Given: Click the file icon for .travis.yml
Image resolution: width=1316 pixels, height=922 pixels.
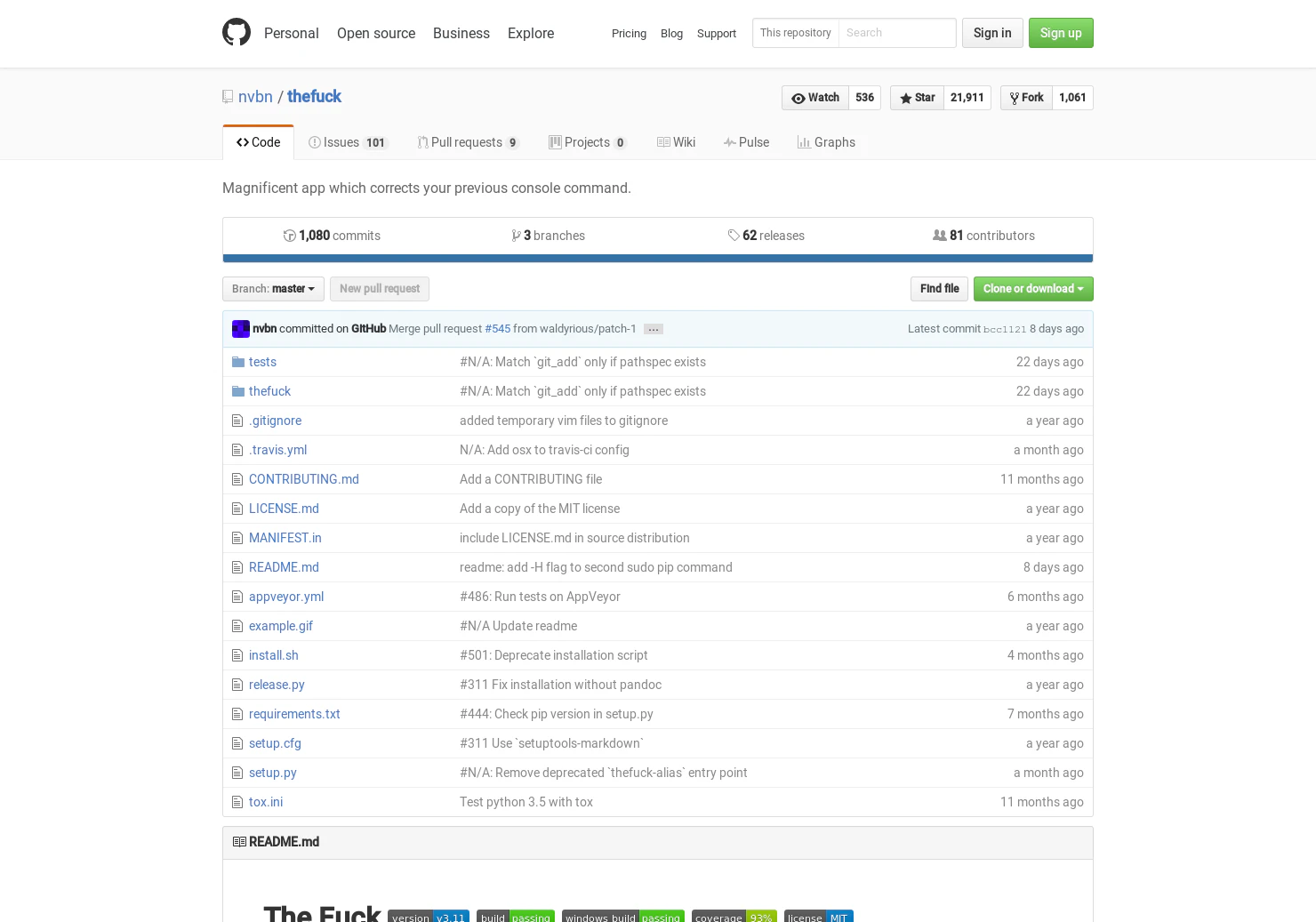Looking at the screenshot, I should (237, 450).
